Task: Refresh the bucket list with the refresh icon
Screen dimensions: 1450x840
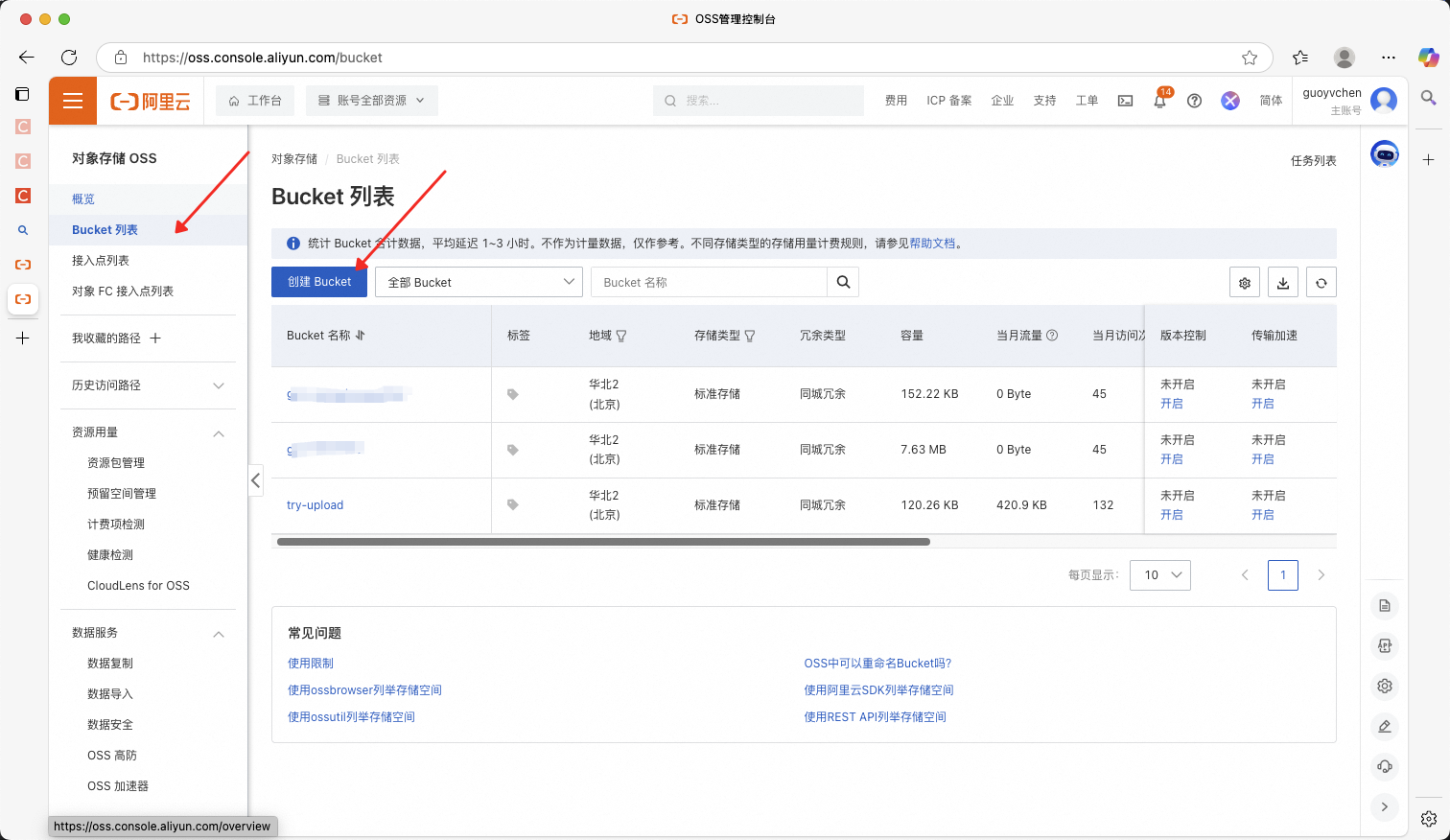Action: pos(1321,282)
